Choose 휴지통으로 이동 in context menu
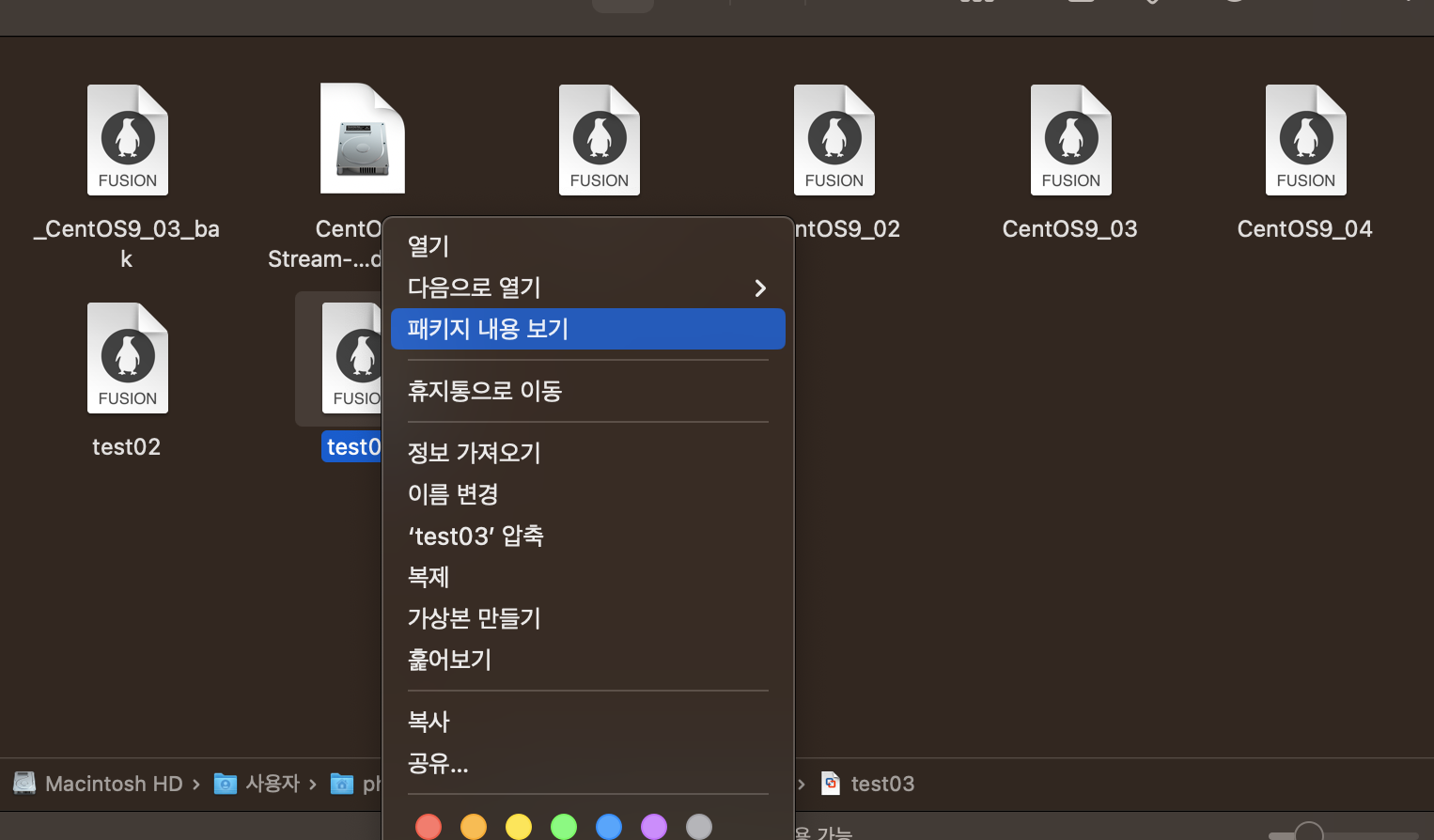Image resolution: width=1434 pixels, height=840 pixels. point(587,391)
